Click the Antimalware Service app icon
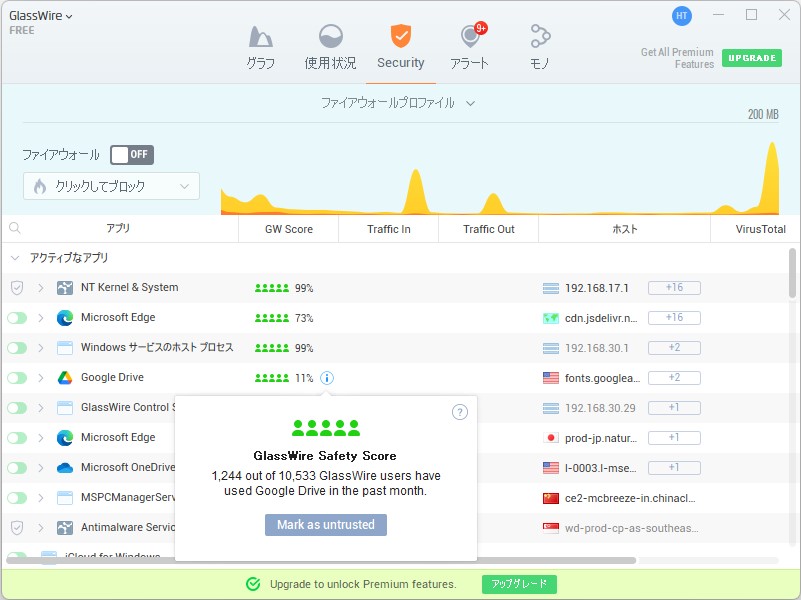 65,528
